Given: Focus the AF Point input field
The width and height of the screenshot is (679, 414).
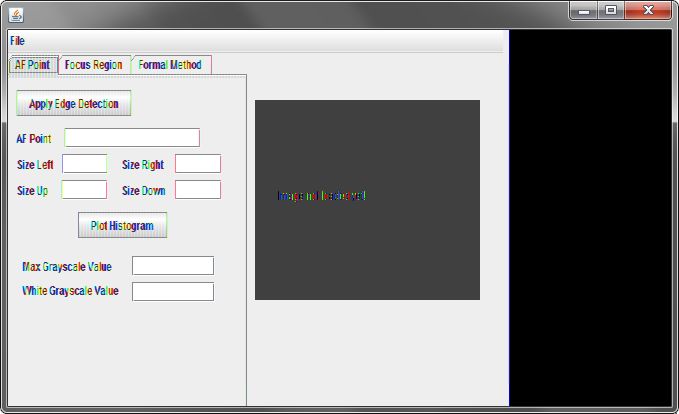Looking at the screenshot, I should click(132, 138).
